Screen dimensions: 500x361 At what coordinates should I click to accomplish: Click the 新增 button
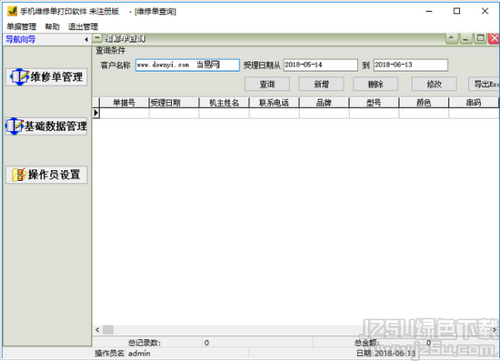(321, 84)
